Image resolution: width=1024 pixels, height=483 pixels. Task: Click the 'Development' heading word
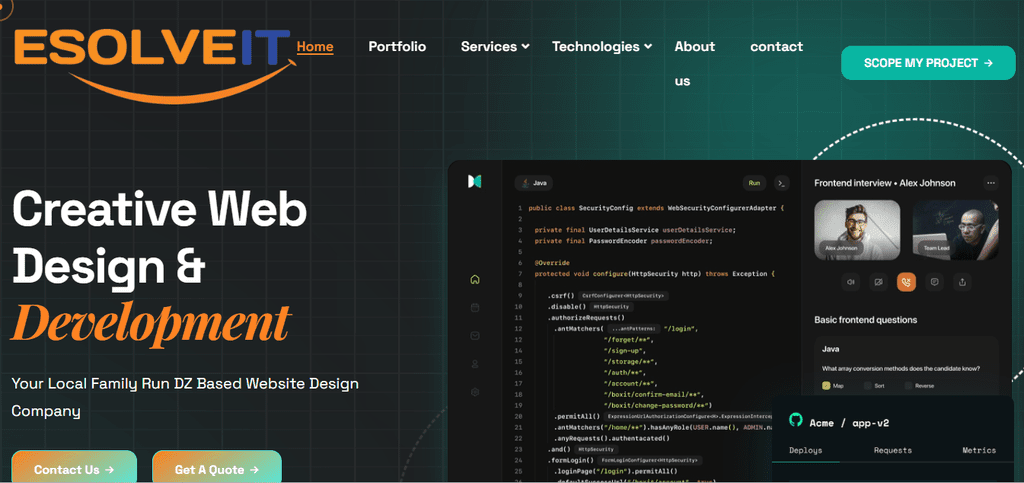pos(151,322)
